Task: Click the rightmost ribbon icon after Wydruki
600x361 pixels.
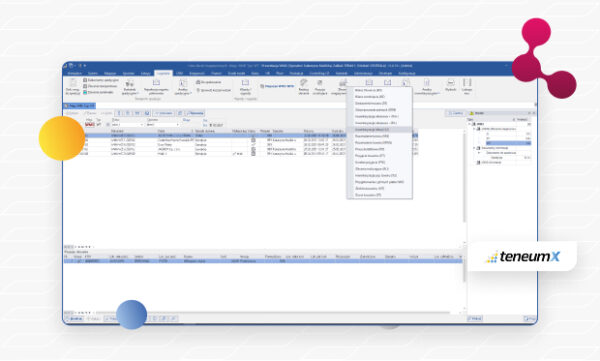Action: click(467, 83)
